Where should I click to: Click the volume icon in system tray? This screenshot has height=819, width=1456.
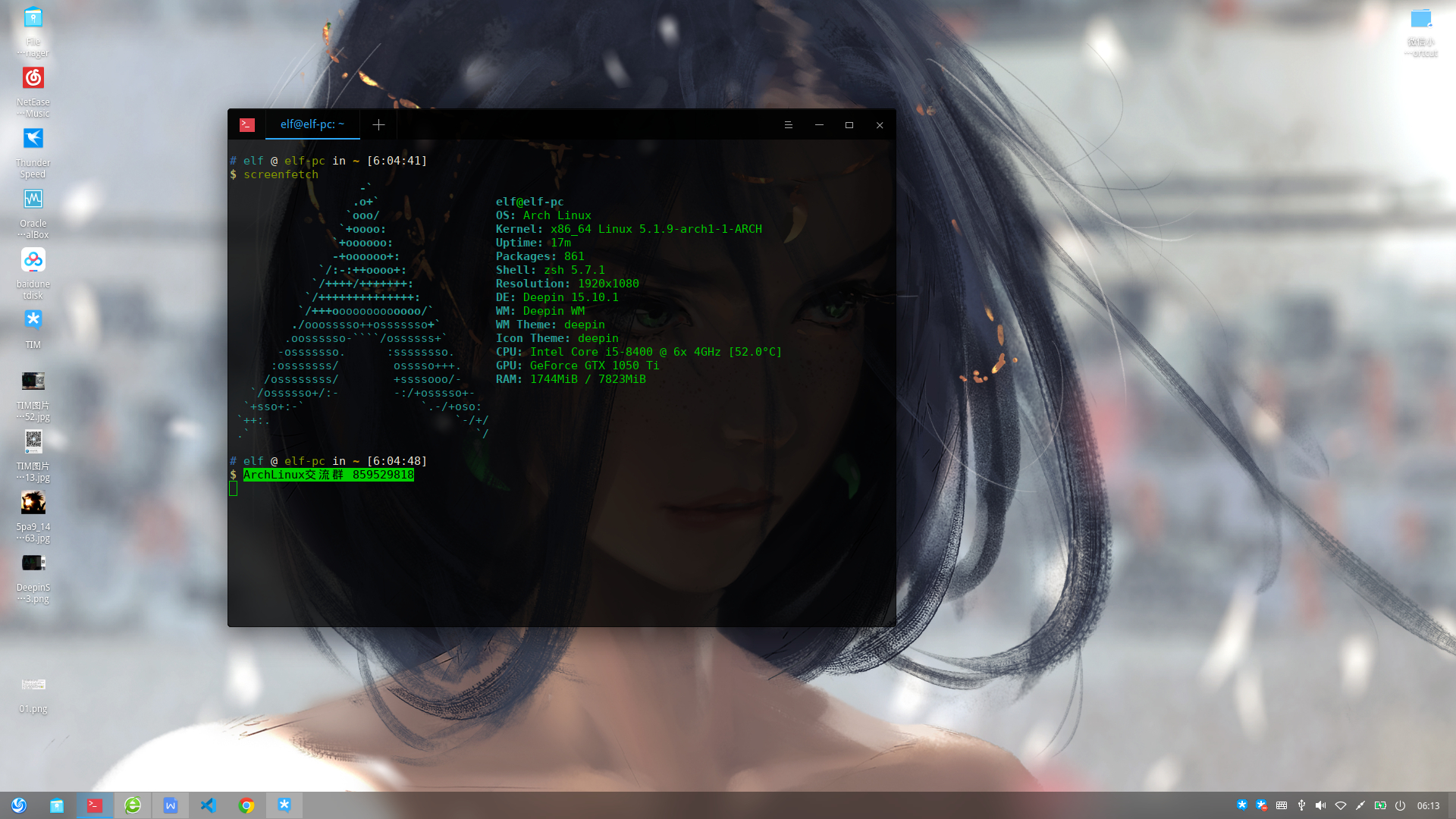[x=1320, y=805]
